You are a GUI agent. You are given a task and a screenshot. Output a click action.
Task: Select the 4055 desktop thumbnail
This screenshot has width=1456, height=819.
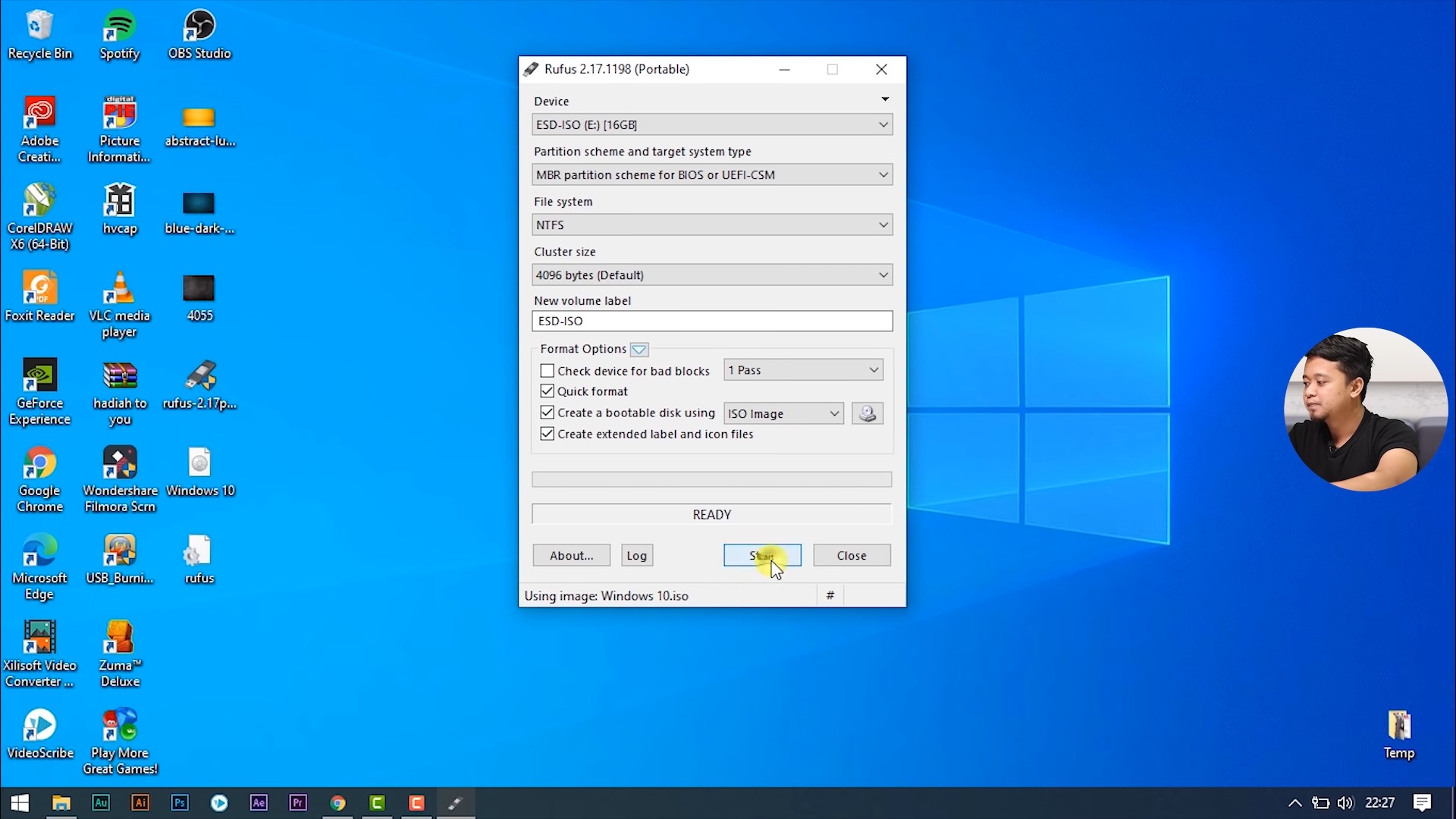(x=199, y=297)
